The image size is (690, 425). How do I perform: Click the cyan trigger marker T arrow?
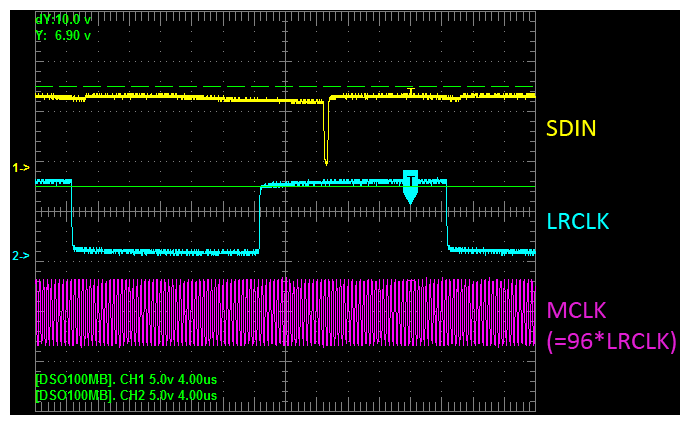point(410,187)
